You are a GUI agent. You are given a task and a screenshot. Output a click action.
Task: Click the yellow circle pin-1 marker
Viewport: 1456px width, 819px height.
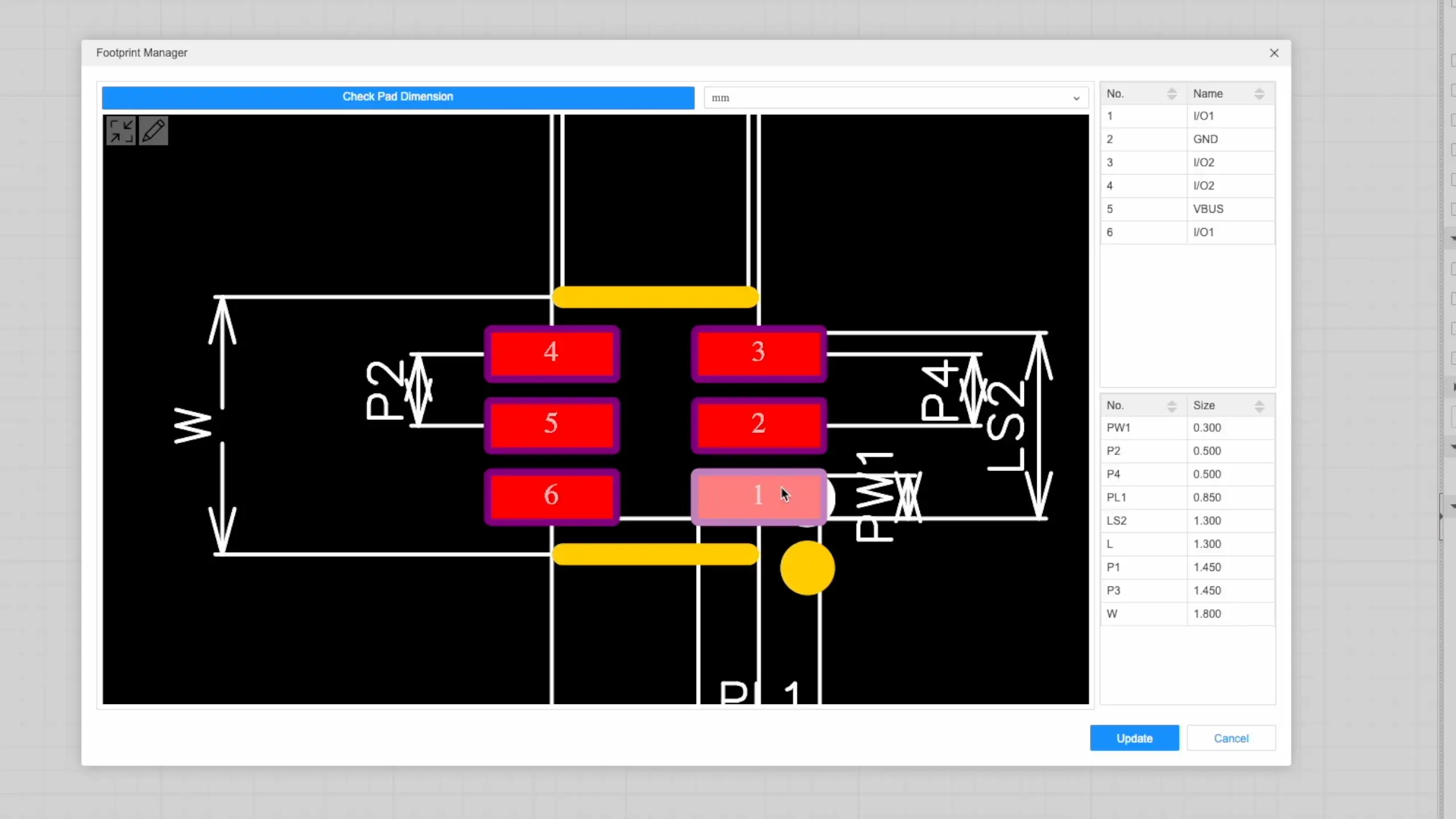tap(807, 568)
